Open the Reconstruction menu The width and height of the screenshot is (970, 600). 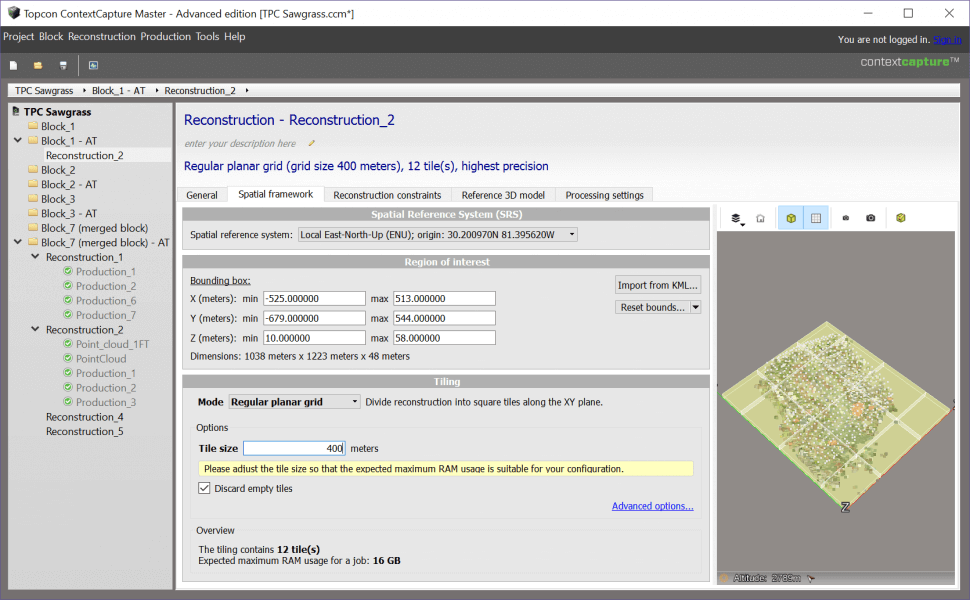click(x=101, y=36)
